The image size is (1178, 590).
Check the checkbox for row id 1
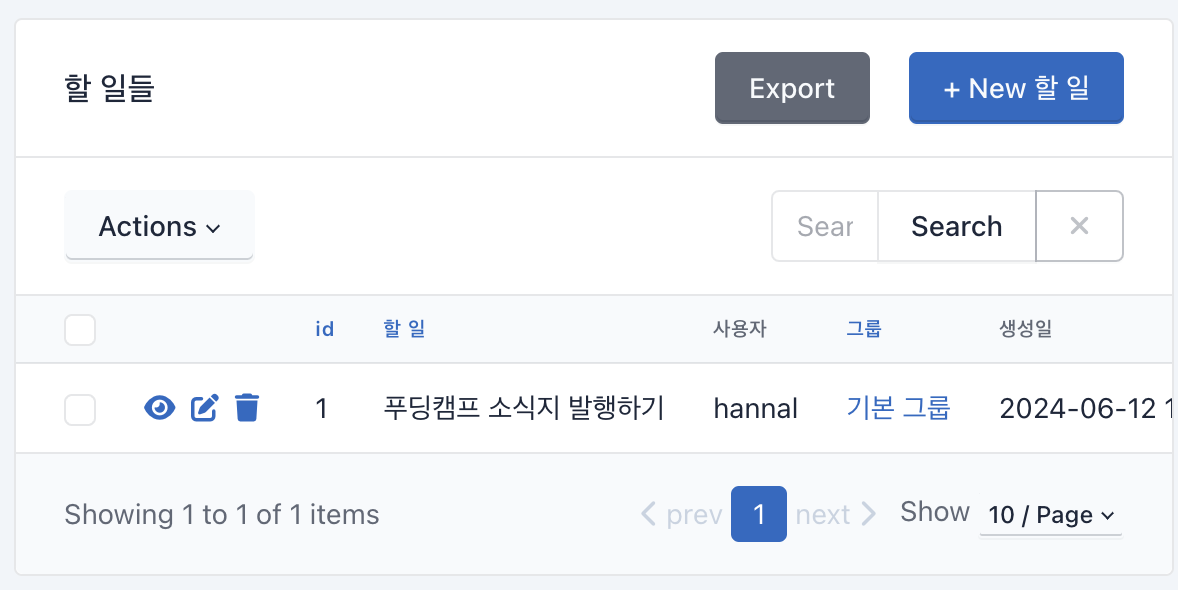tap(80, 409)
